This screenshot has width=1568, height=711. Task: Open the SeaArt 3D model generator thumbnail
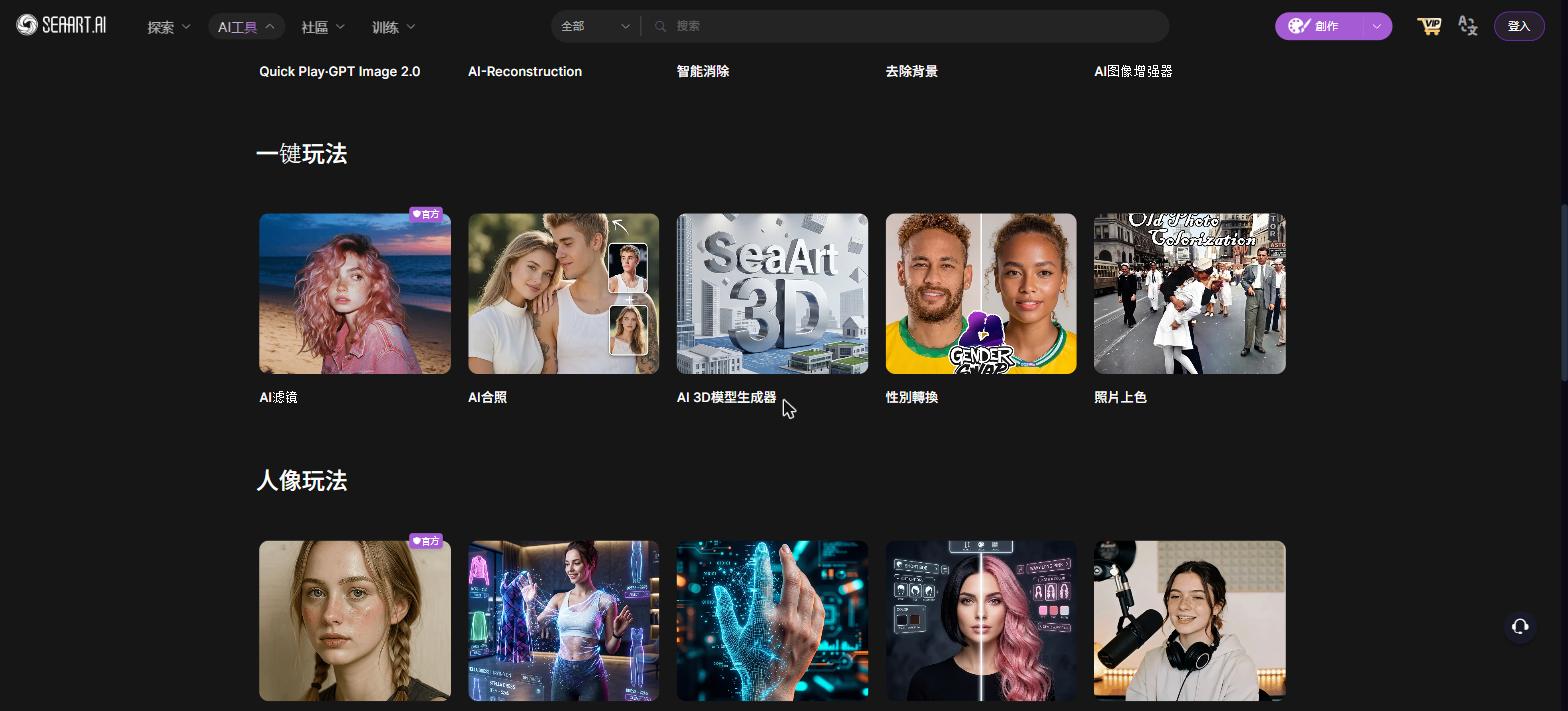coord(772,293)
